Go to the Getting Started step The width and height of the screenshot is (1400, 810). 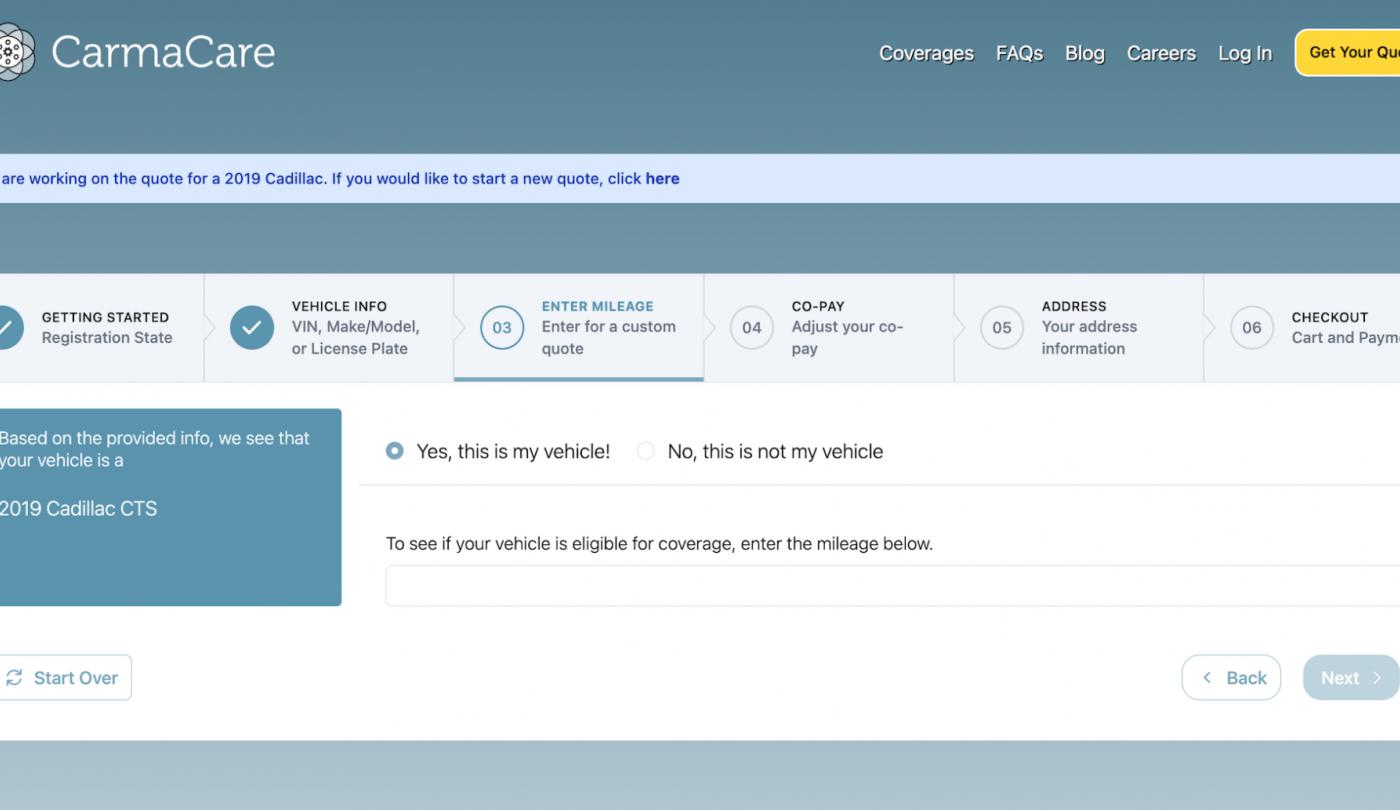(101, 327)
